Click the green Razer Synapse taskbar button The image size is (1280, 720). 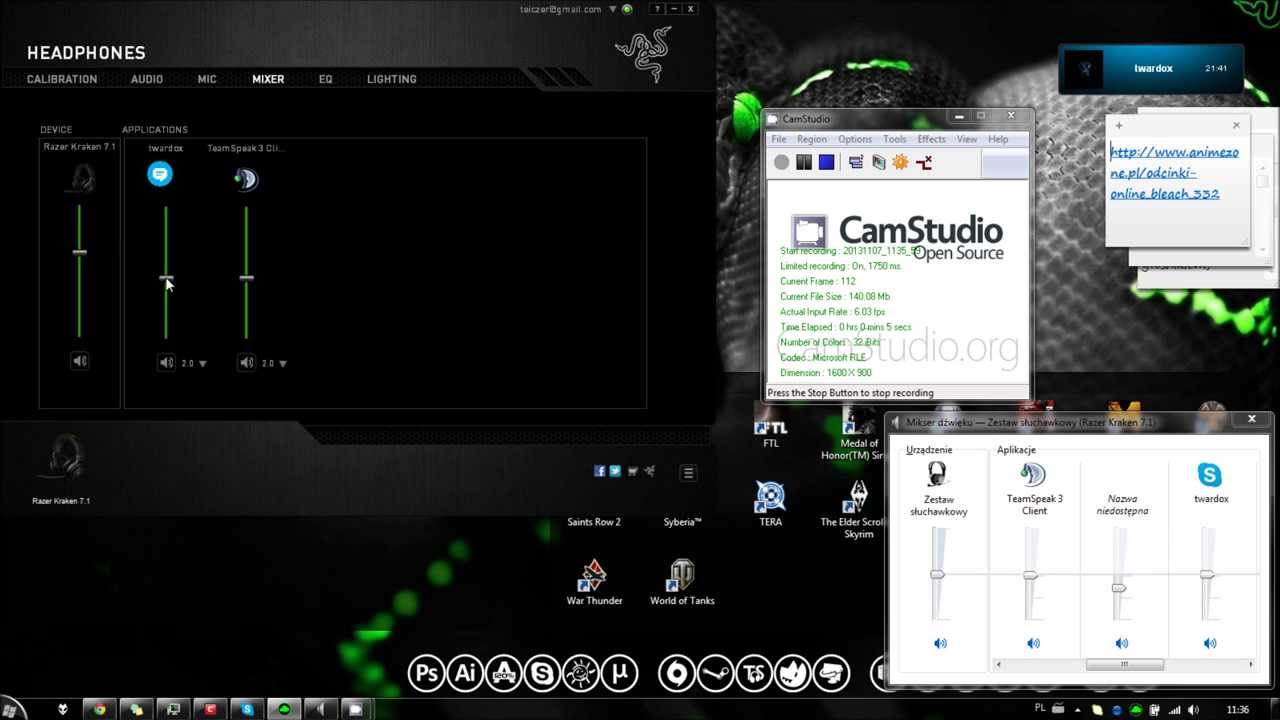point(285,709)
